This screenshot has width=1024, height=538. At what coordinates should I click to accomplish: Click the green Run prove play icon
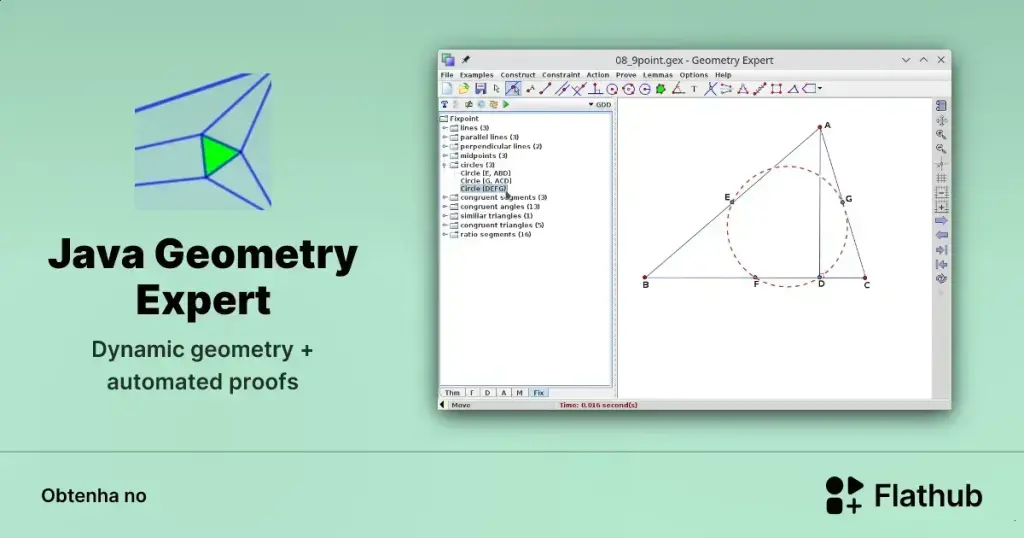coord(505,104)
